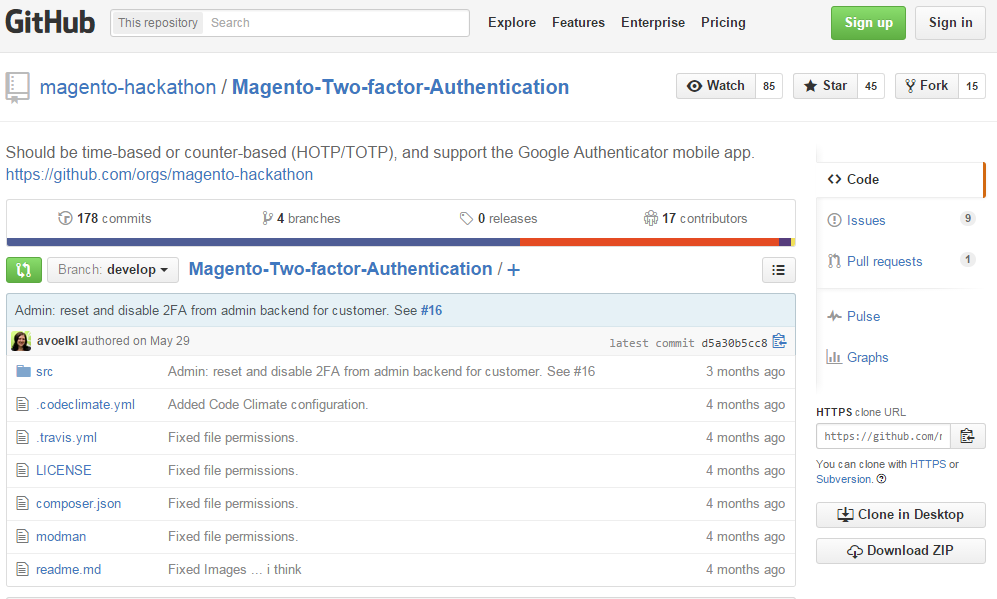Open the Graphs tab label
The height and width of the screenshot is (599, 997).
[x=867, y=357]
